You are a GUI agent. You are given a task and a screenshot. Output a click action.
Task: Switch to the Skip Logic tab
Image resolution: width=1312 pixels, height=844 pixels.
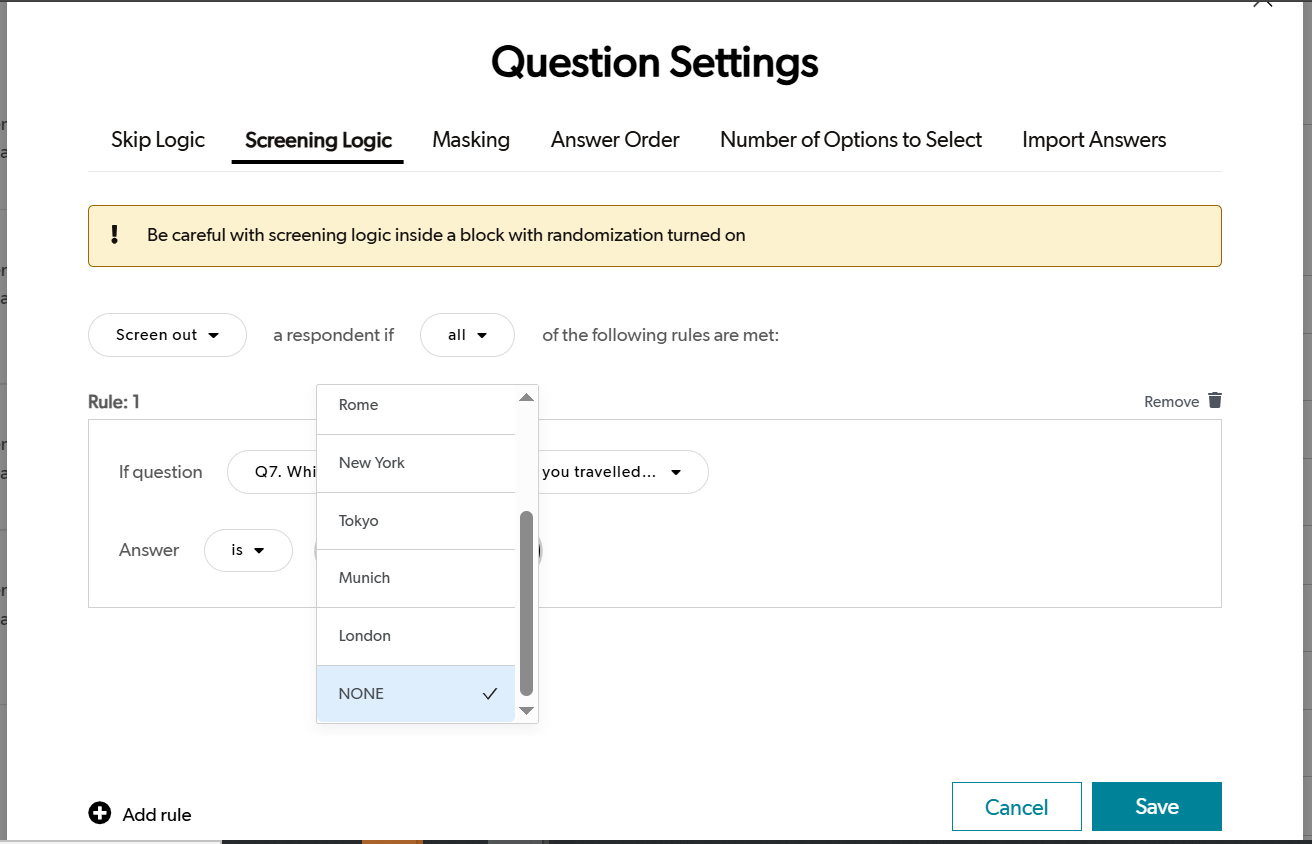click(x=157, y=140)
